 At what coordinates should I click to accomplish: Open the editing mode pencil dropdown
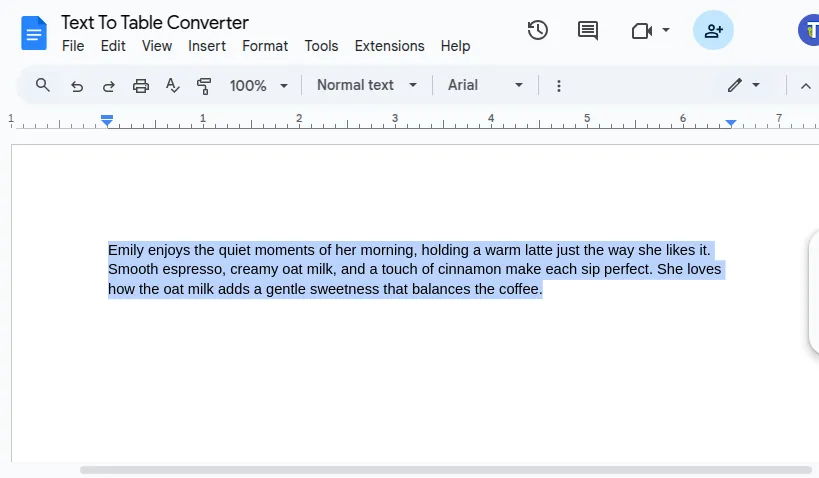pyautogui.click(x=744, y=85)
